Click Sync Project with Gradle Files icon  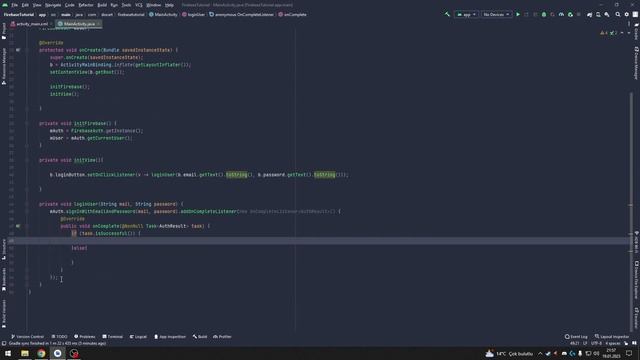point(589,14)
